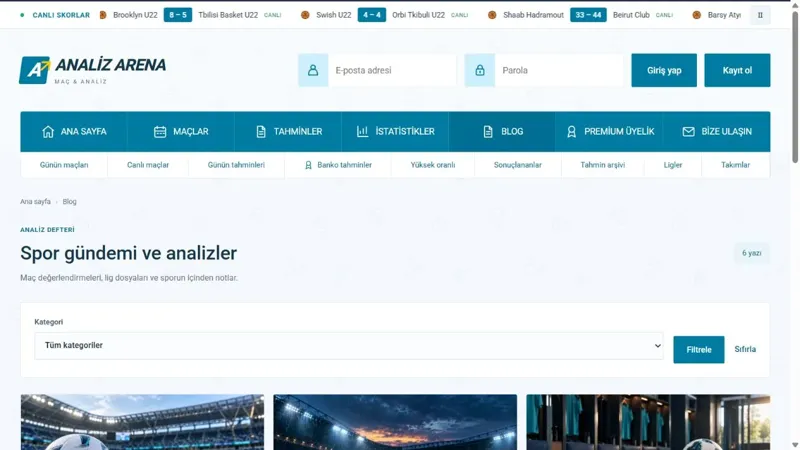The width and height of the screenshot is (800, 450).
Task: Click the Giriş yap button
Action: 664,70
